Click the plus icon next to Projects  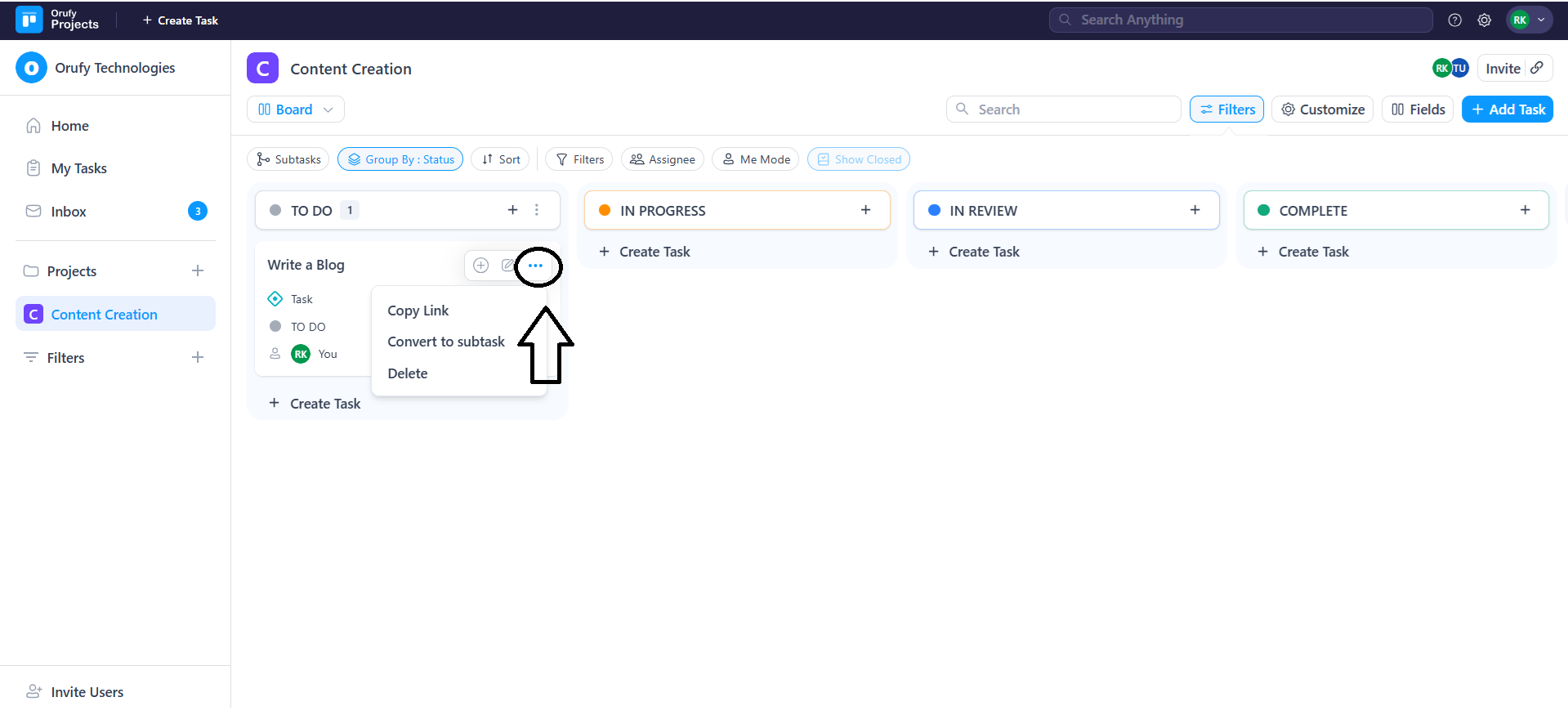[x=198, y=271]
